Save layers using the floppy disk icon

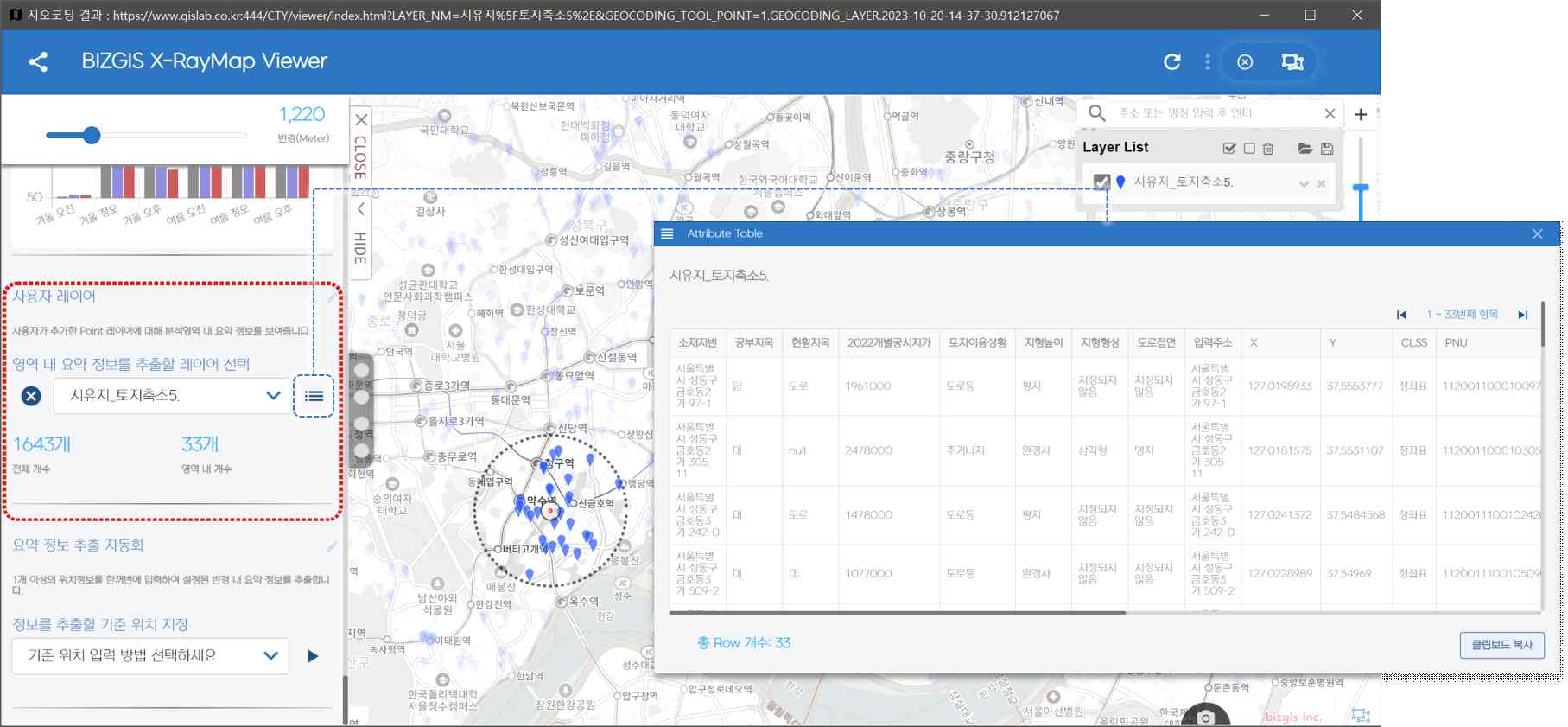pos(1327,149)
